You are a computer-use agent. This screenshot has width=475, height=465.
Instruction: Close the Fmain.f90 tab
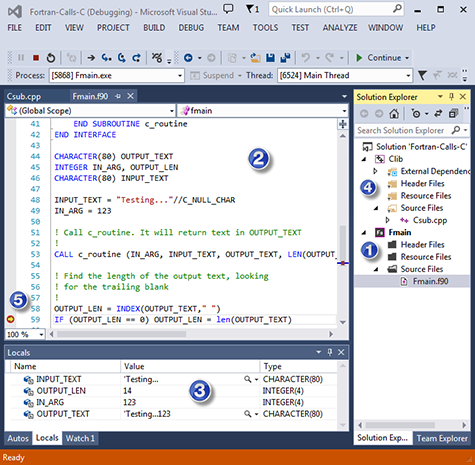tap(131, 96)
